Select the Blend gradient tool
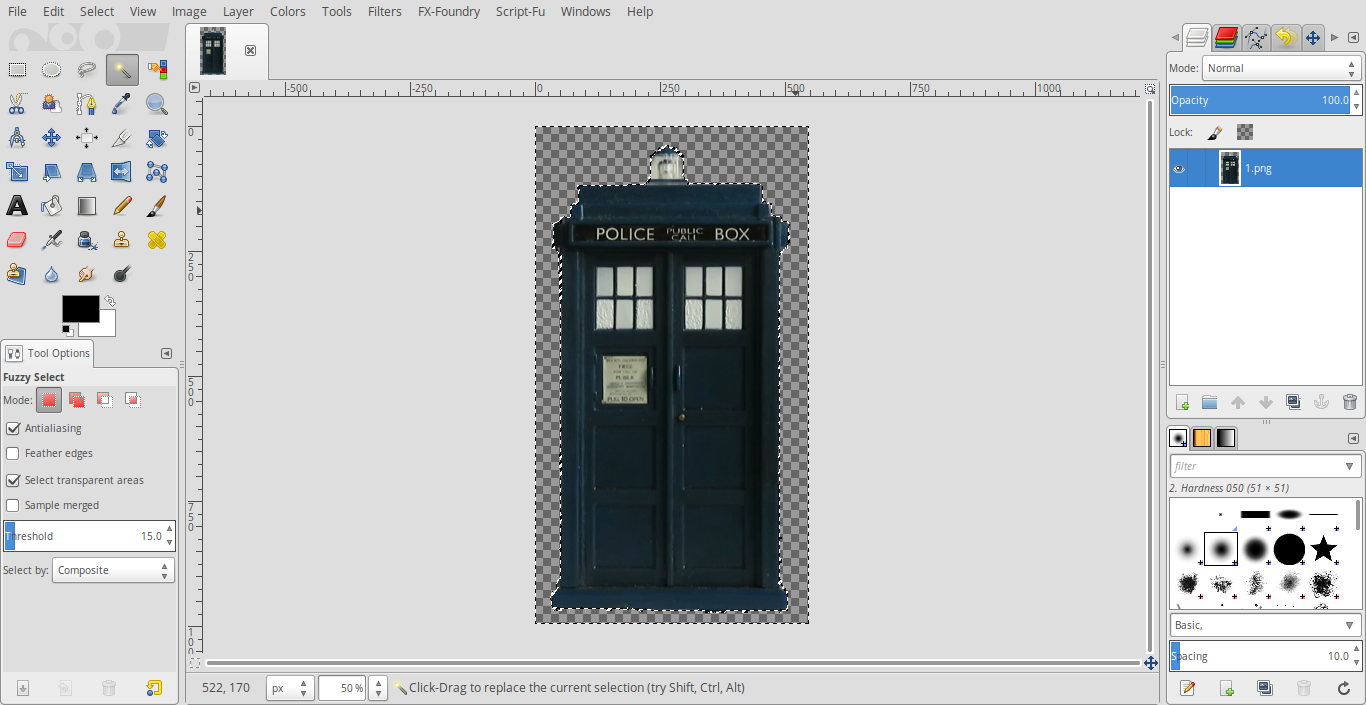Screen dimensions: 1366x705 (x=87, y=206)
